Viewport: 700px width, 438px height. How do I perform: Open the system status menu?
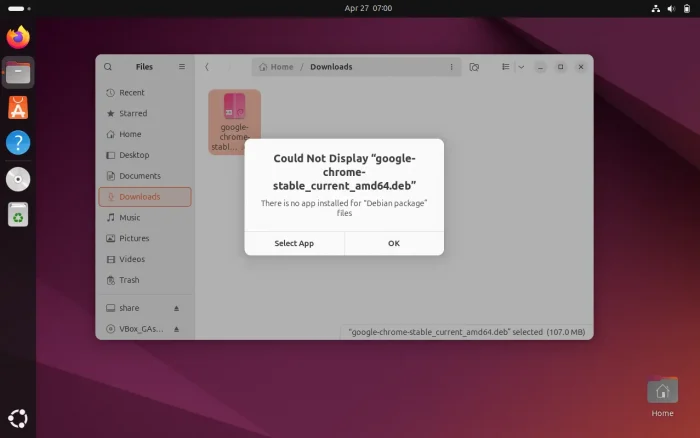(668, 8)
